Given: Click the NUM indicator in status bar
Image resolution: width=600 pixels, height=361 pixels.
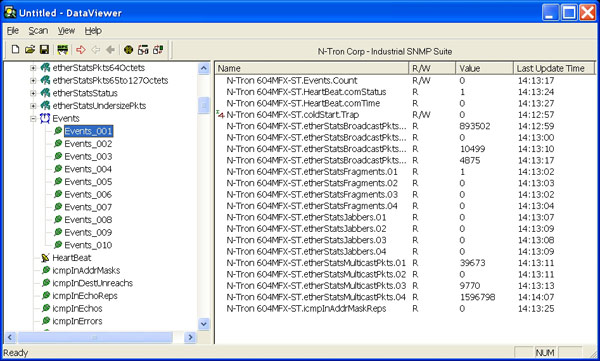Looking at the screenshot, I should click(x=545, y=353).
